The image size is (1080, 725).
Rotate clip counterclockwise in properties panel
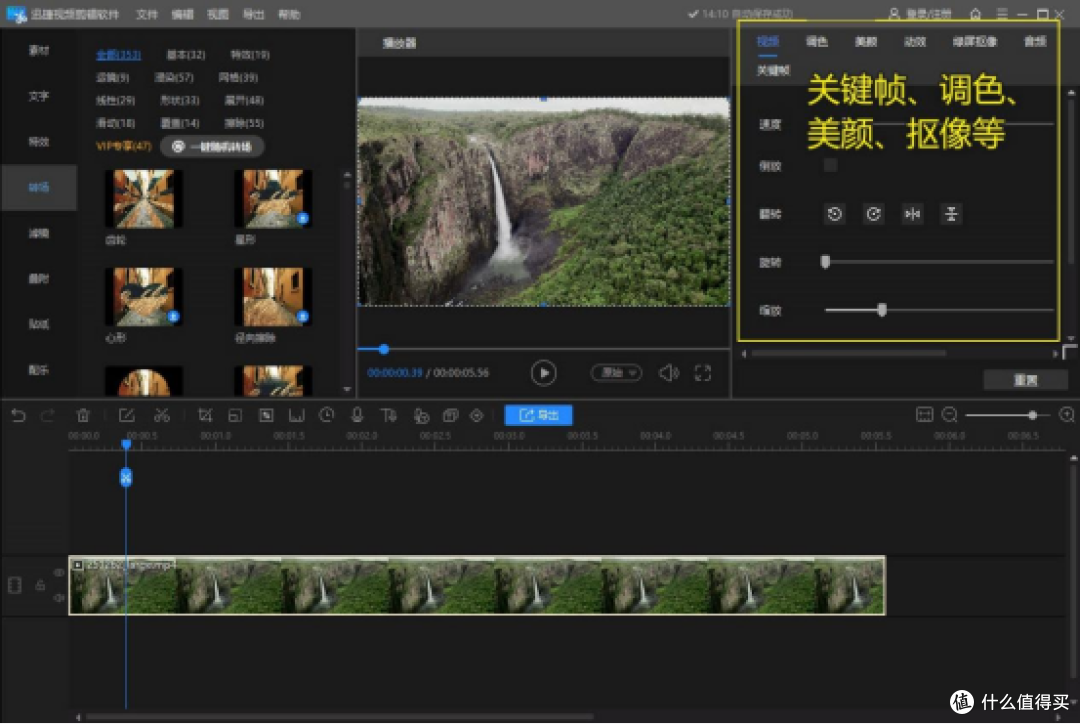point(834,214)
